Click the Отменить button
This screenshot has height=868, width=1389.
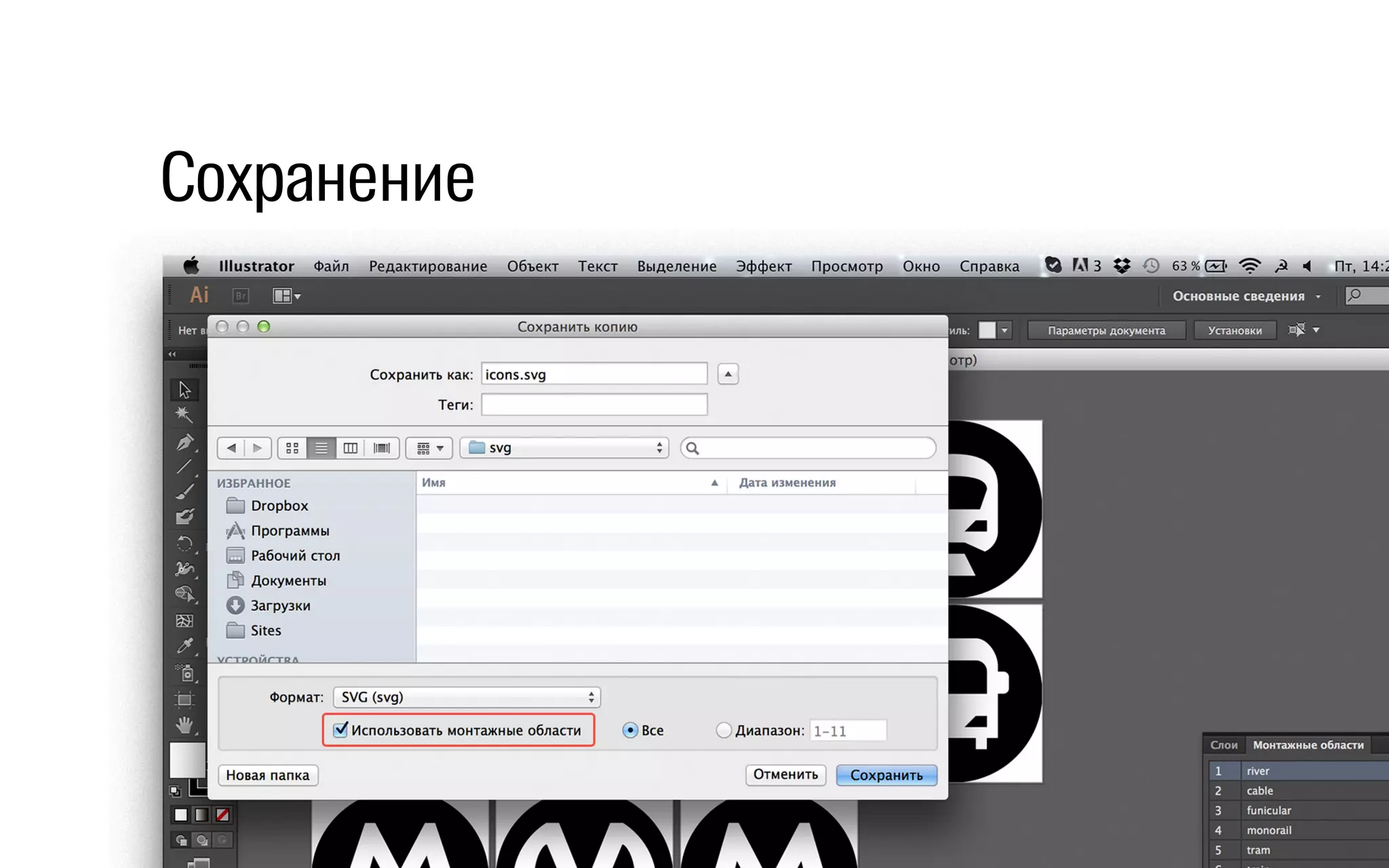(x=785, y=774)
